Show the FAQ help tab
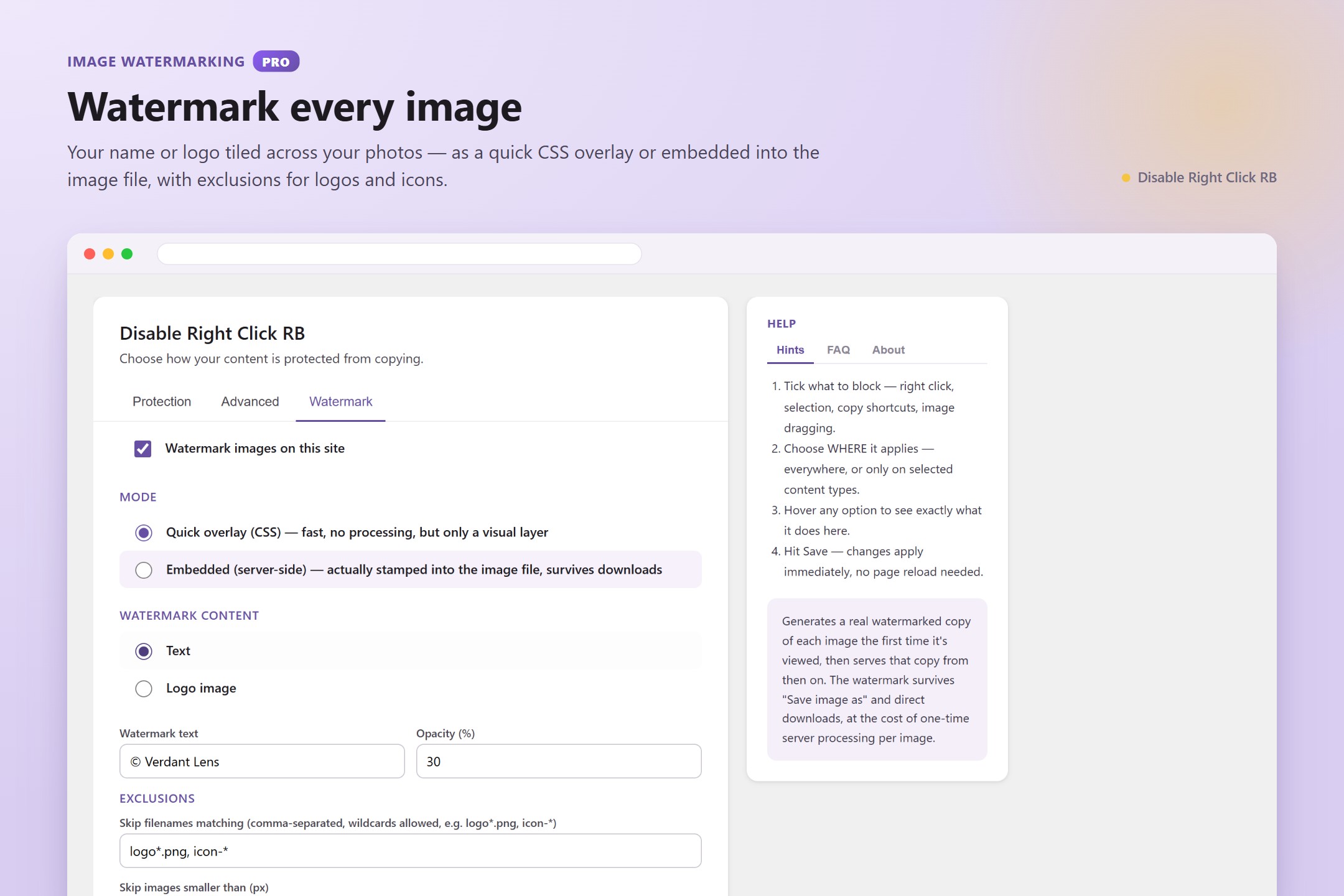 [838, 350]
